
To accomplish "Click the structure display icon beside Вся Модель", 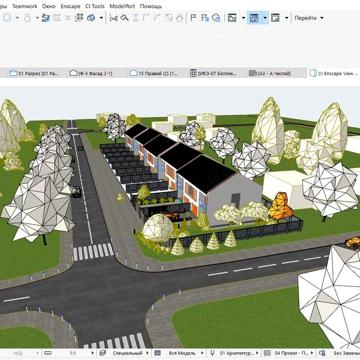I will click(x=158, y=353).
